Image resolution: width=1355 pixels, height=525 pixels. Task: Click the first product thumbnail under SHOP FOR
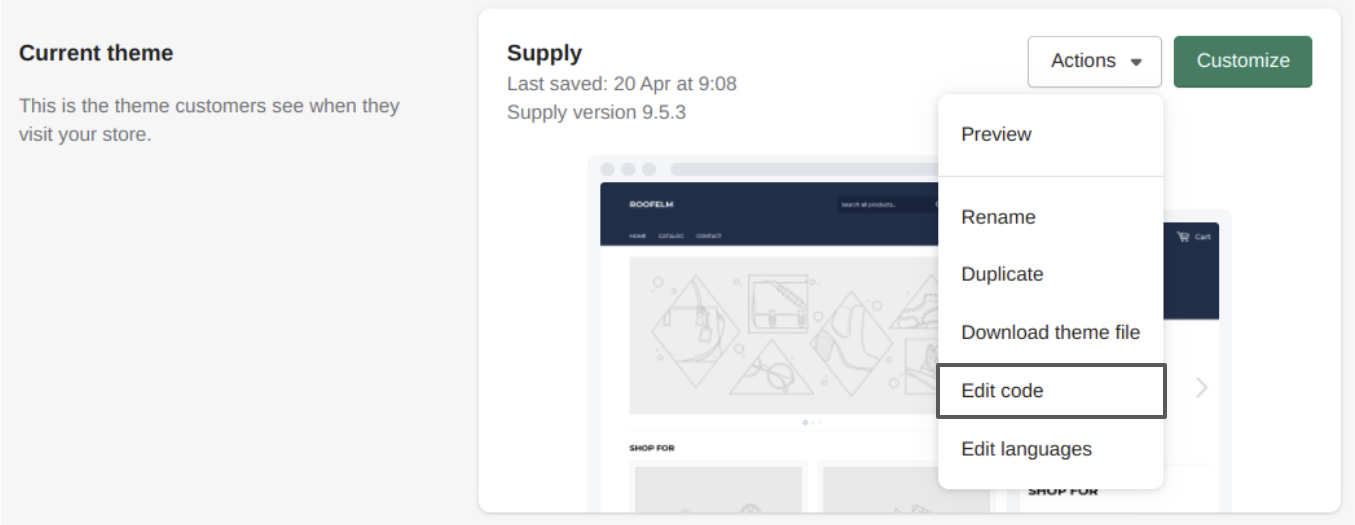pyautogui.click(x=719, y=488)
